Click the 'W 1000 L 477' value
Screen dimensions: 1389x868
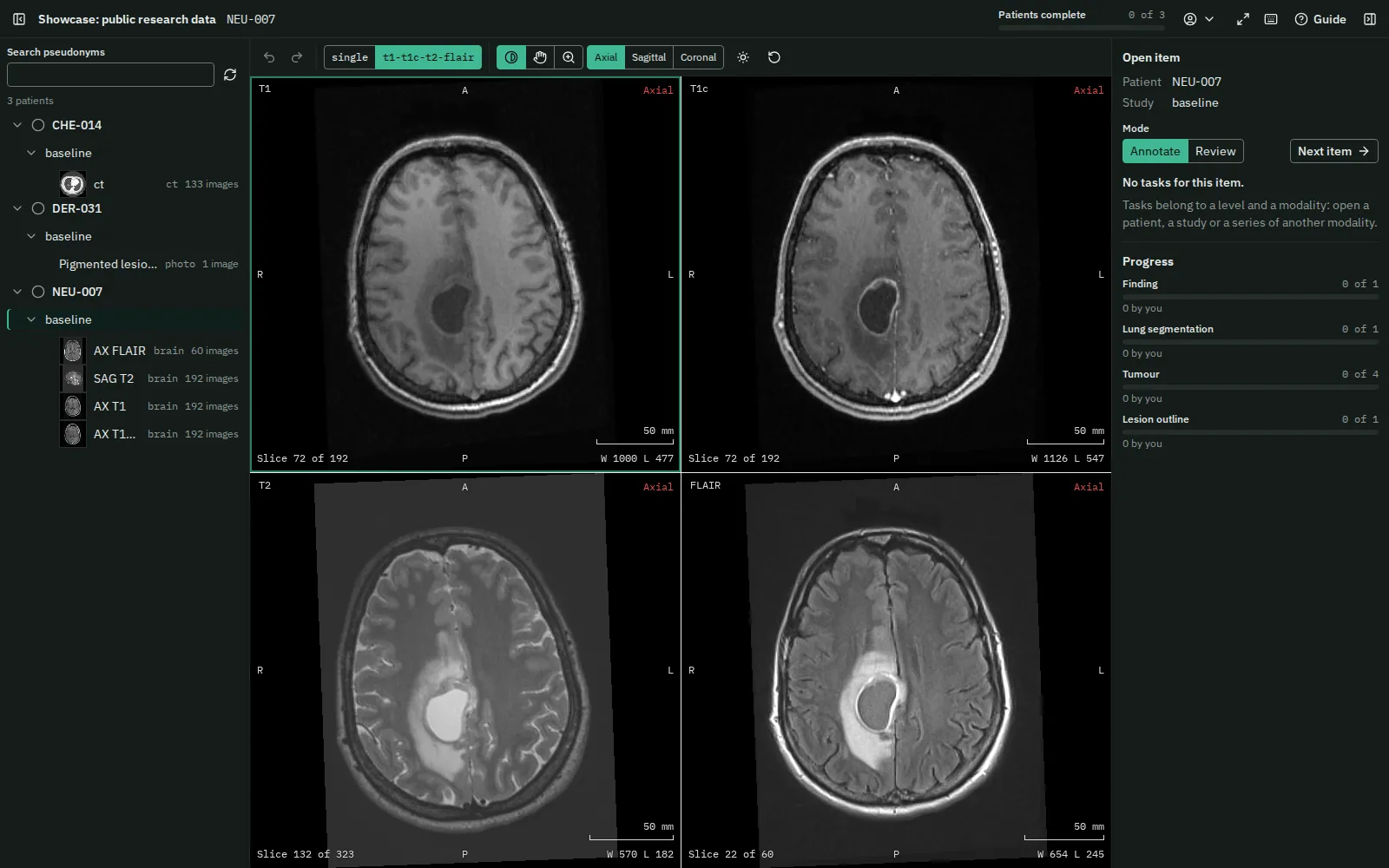637,458
